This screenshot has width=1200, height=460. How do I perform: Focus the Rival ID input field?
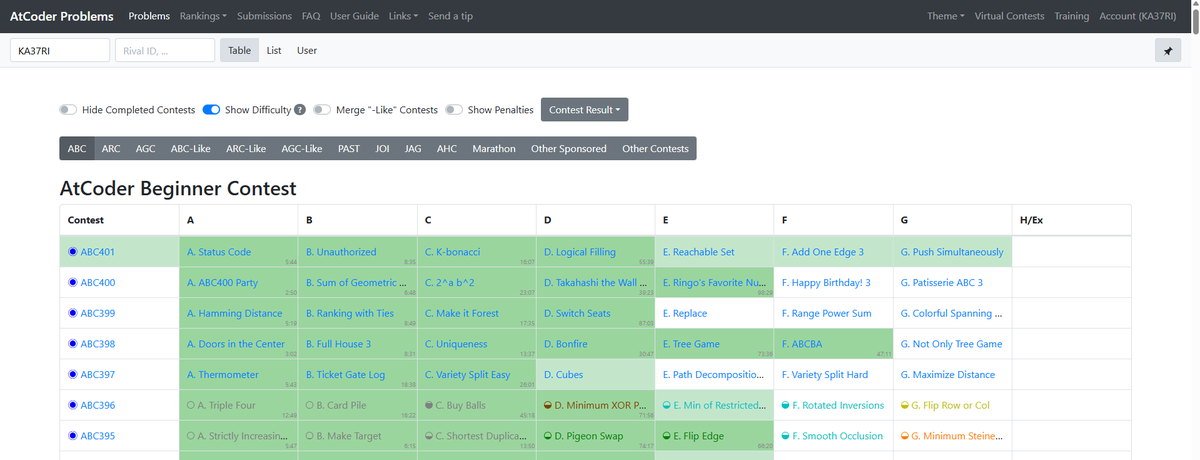click(165, 50)
